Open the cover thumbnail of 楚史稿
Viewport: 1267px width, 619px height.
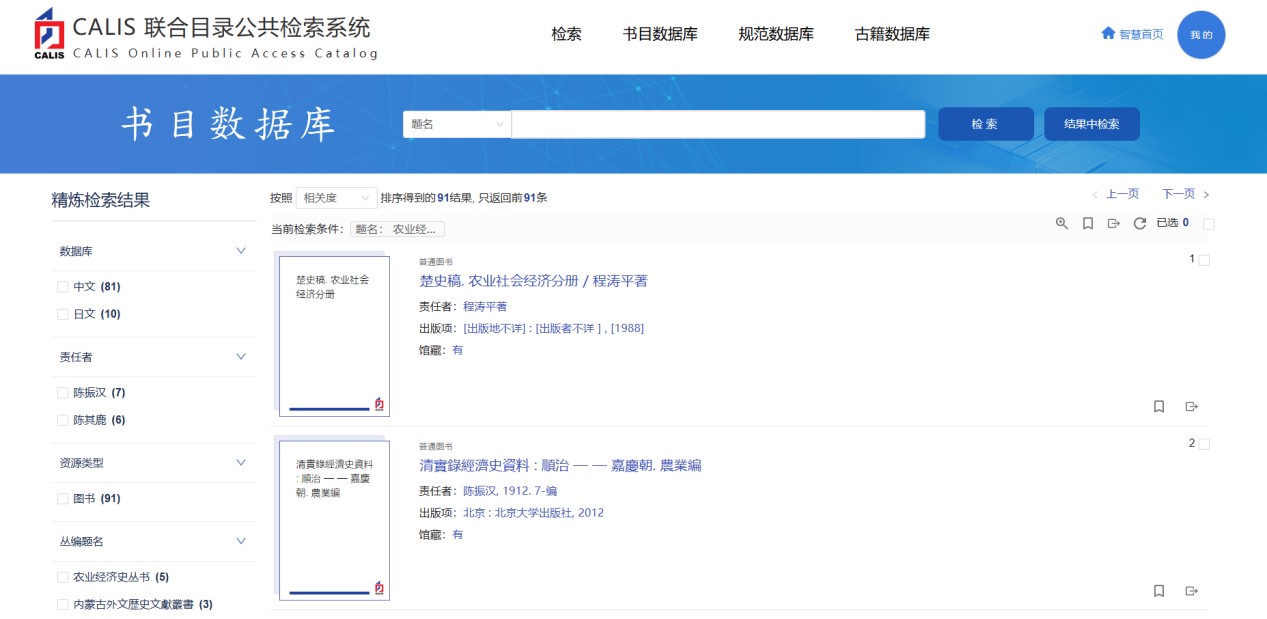pos(334,336)
